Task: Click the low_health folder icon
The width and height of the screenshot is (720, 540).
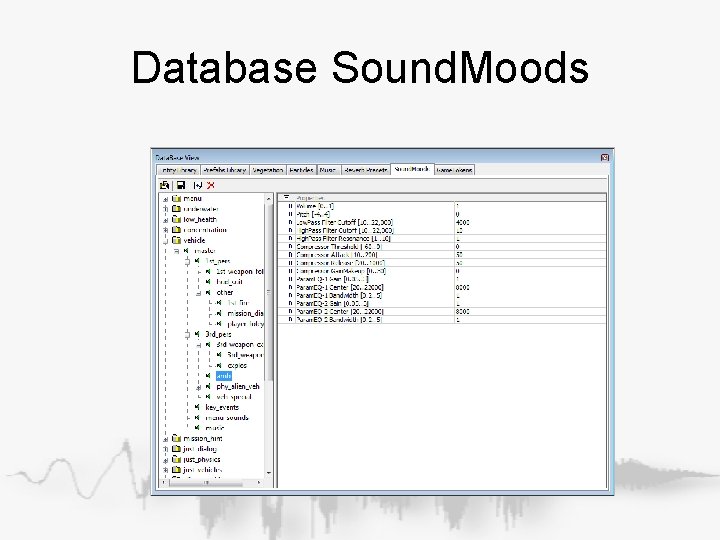Action: point(176,219)
